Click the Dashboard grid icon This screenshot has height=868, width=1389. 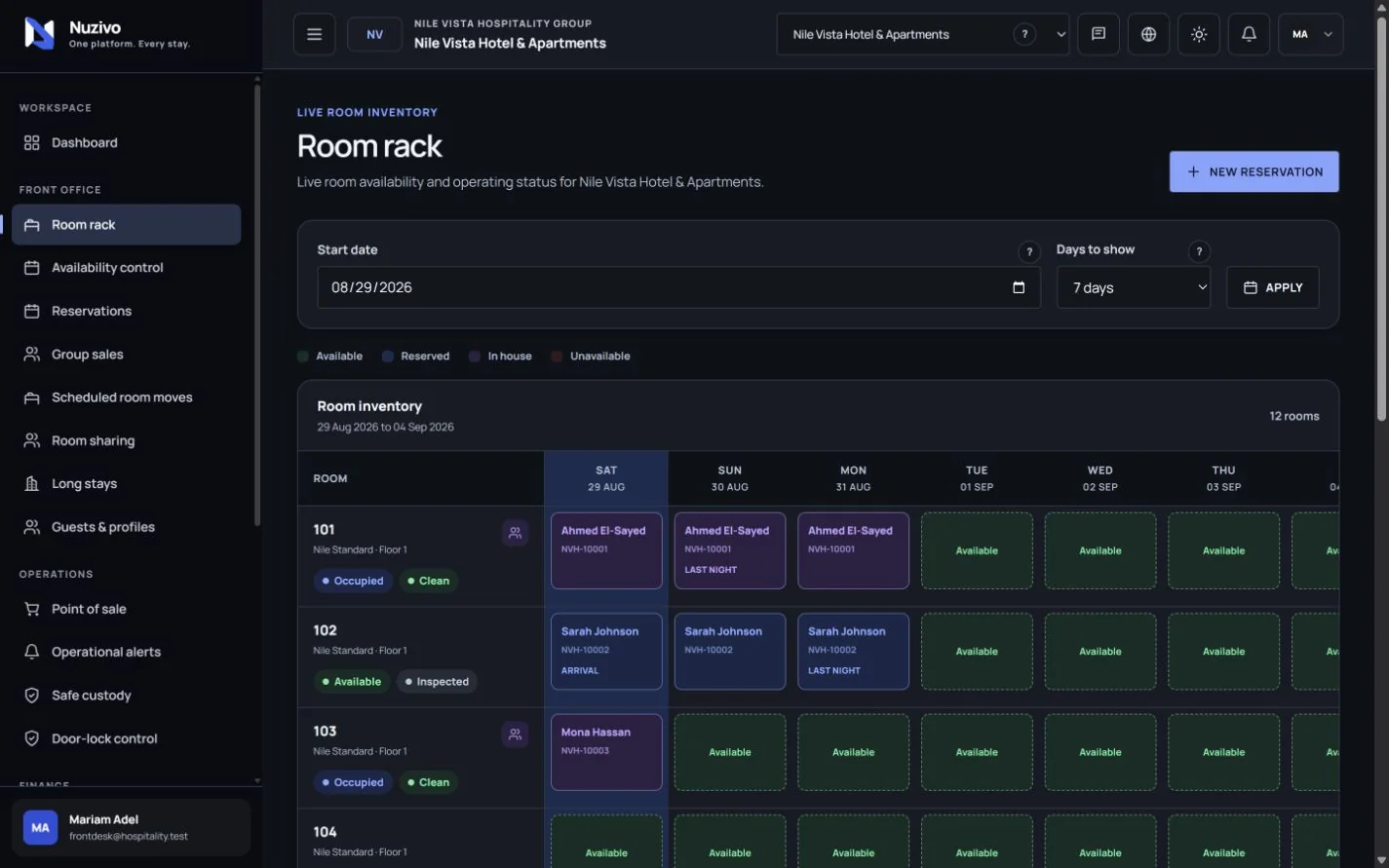pos(31,142)
